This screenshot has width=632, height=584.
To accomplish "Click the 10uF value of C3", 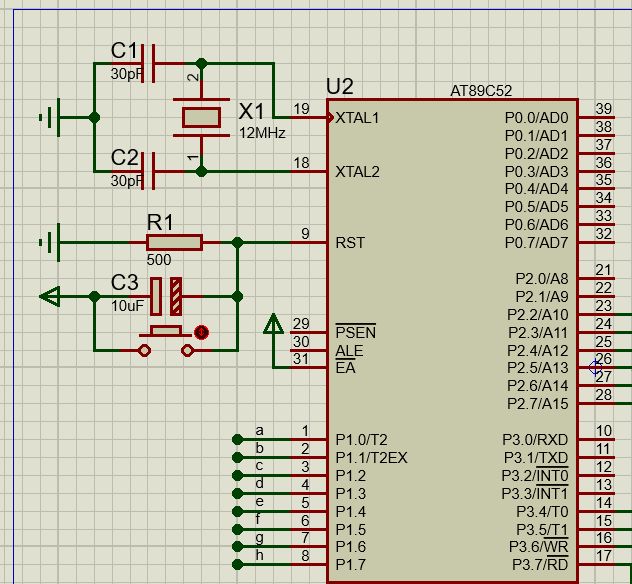I will pyautogui.click(x=127, y=306).
